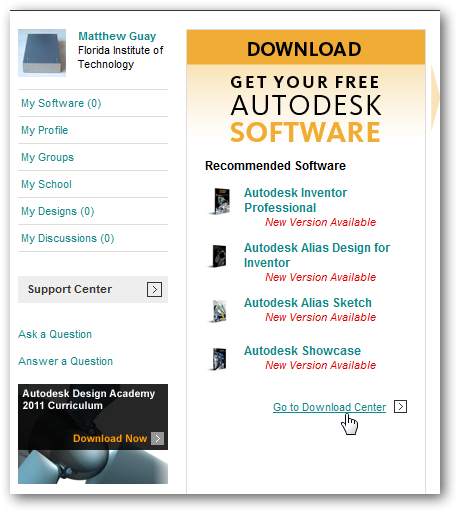Click the Autodesk Showcase box icon
The width and height of the screenshot is (458, 512).
tap(218, 359)
